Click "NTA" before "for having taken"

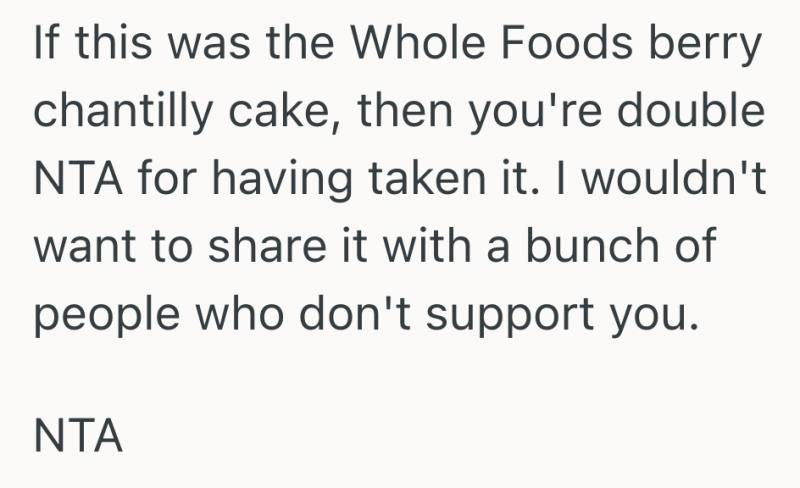(x=78, y=180)
